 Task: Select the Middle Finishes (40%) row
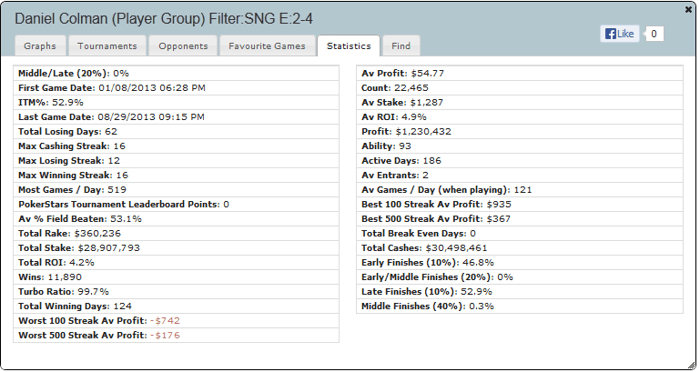pos(520,306)
